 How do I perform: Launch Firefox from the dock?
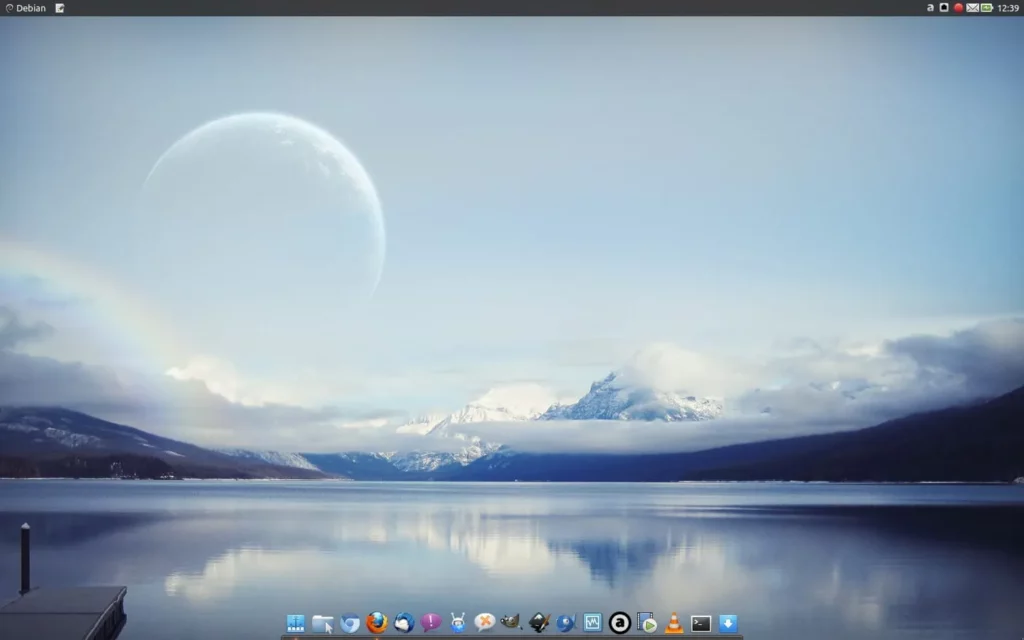[376, 623]
